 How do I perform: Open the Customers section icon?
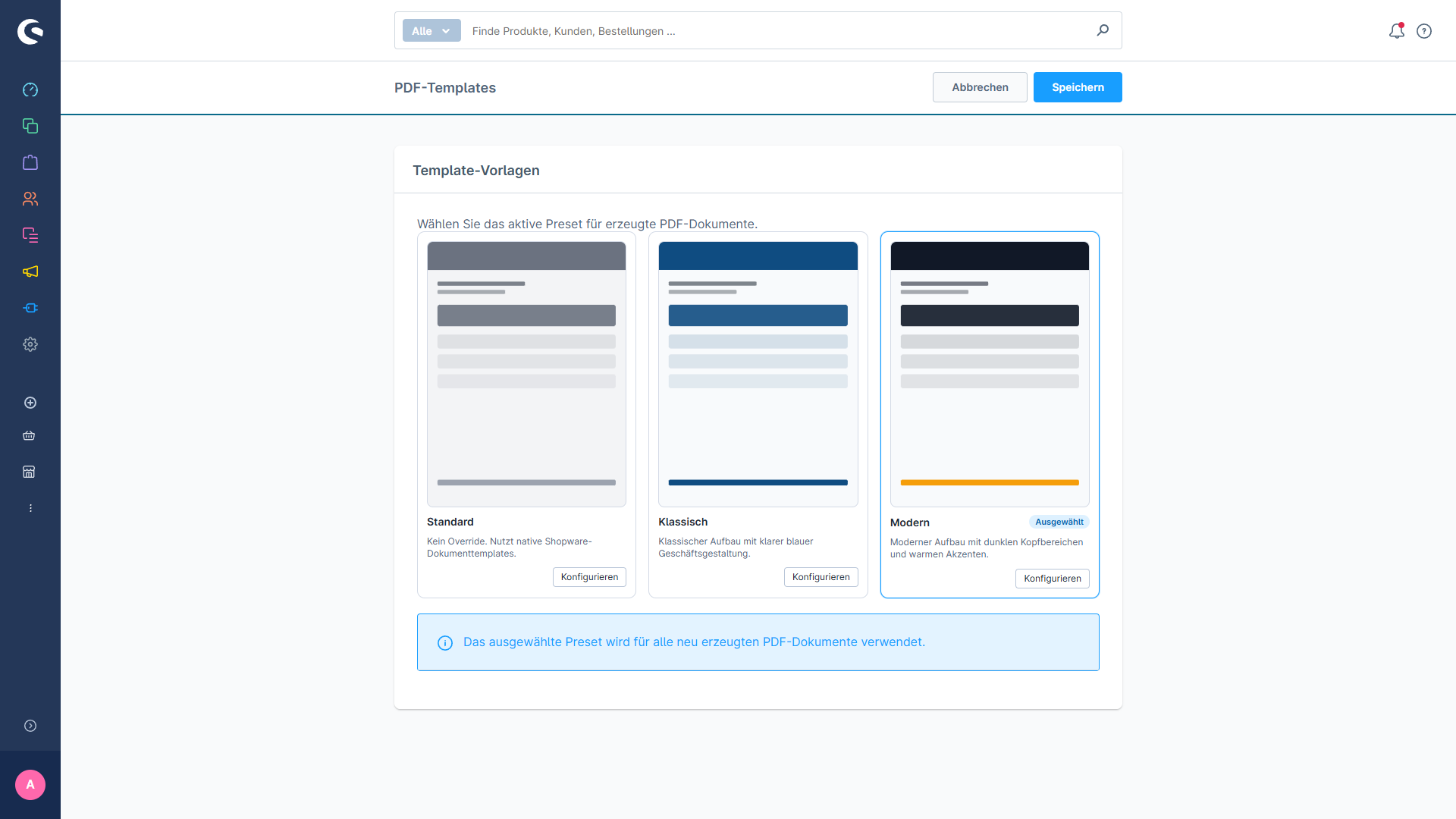click(30, 199)
